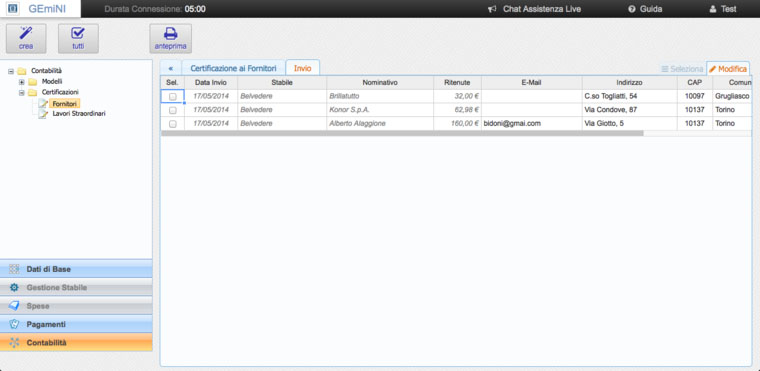
Task: Sort by Nominativo column header
Action: coord(380,82)
